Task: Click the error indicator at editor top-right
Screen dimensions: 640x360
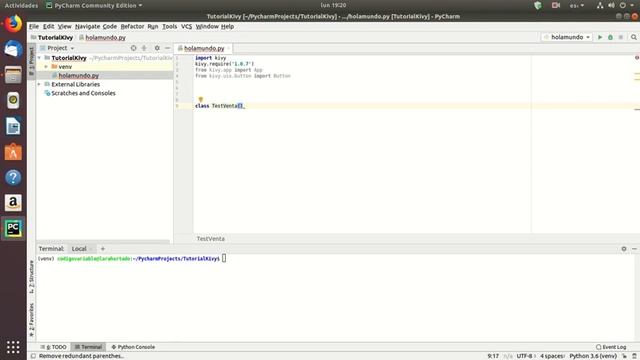Action: [x=636, y=58]
